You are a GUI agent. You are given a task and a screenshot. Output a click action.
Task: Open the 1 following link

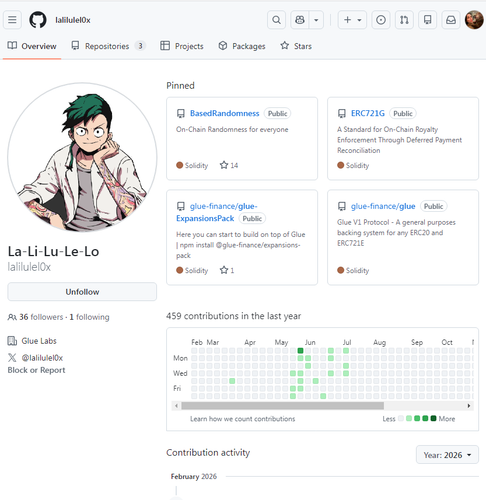coord(89,317)
